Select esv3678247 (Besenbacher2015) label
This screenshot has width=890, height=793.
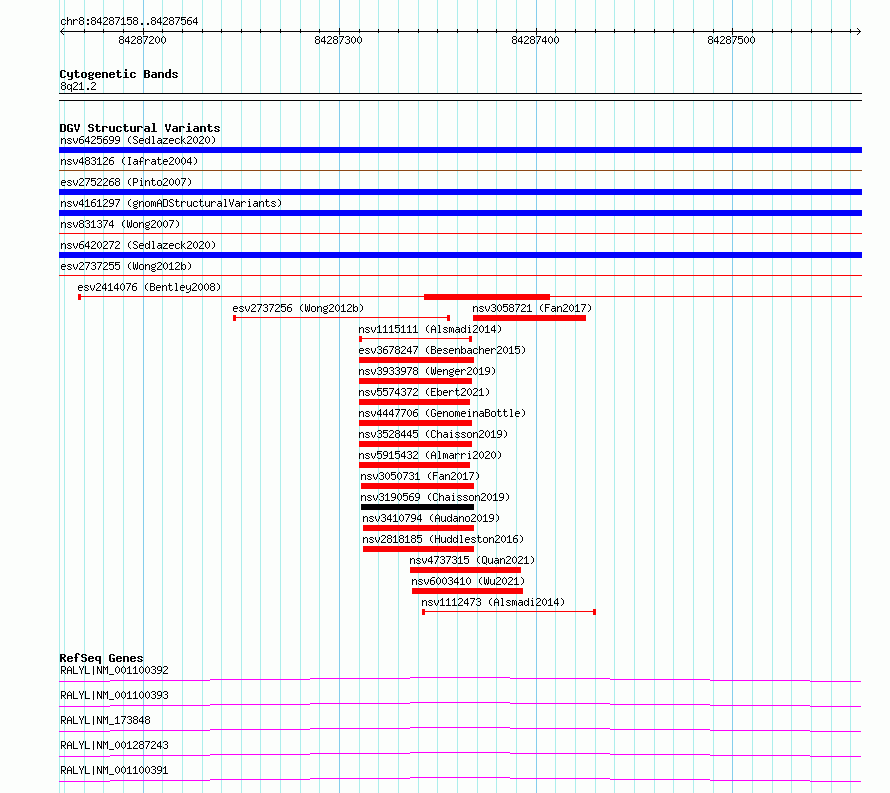click(442, 350)
